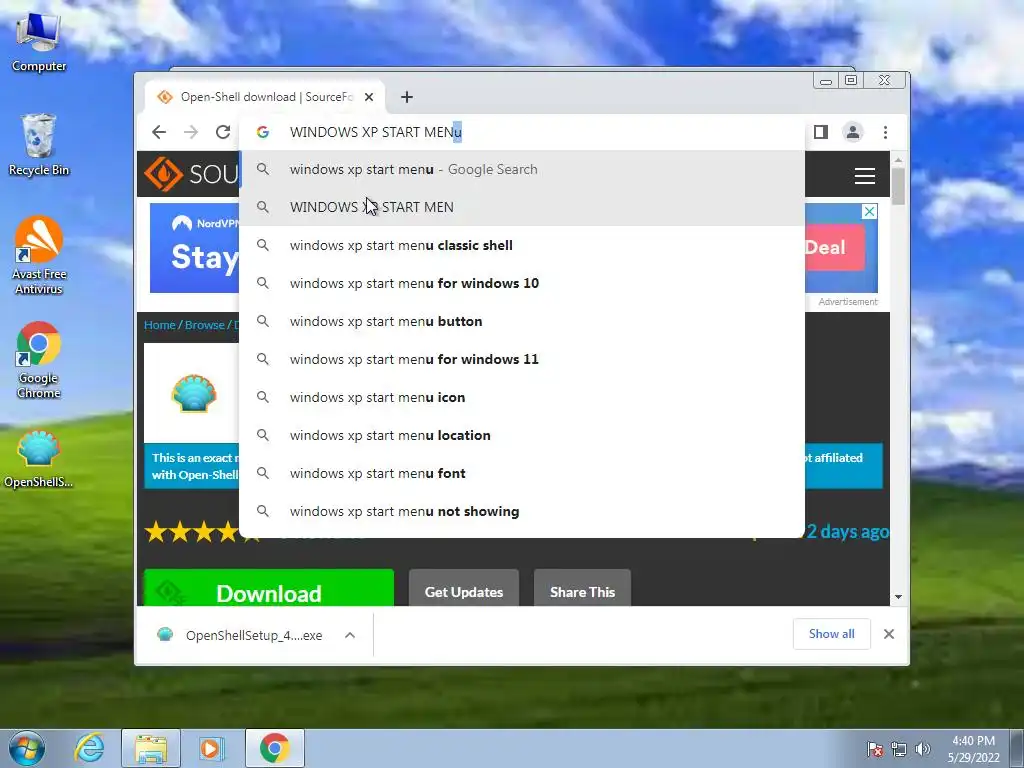Open the Chrome three-dot menu
Screen dimensions: 1024x768
(x=885, y=132)
